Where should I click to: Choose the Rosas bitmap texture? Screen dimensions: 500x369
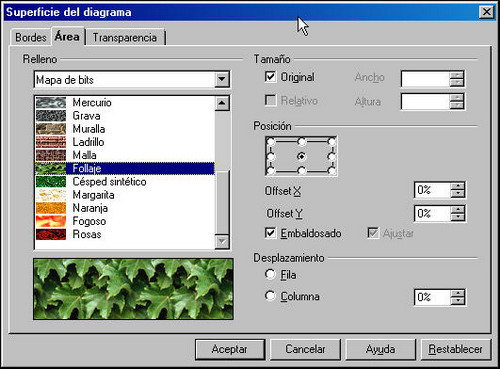(x=125, y=234)
